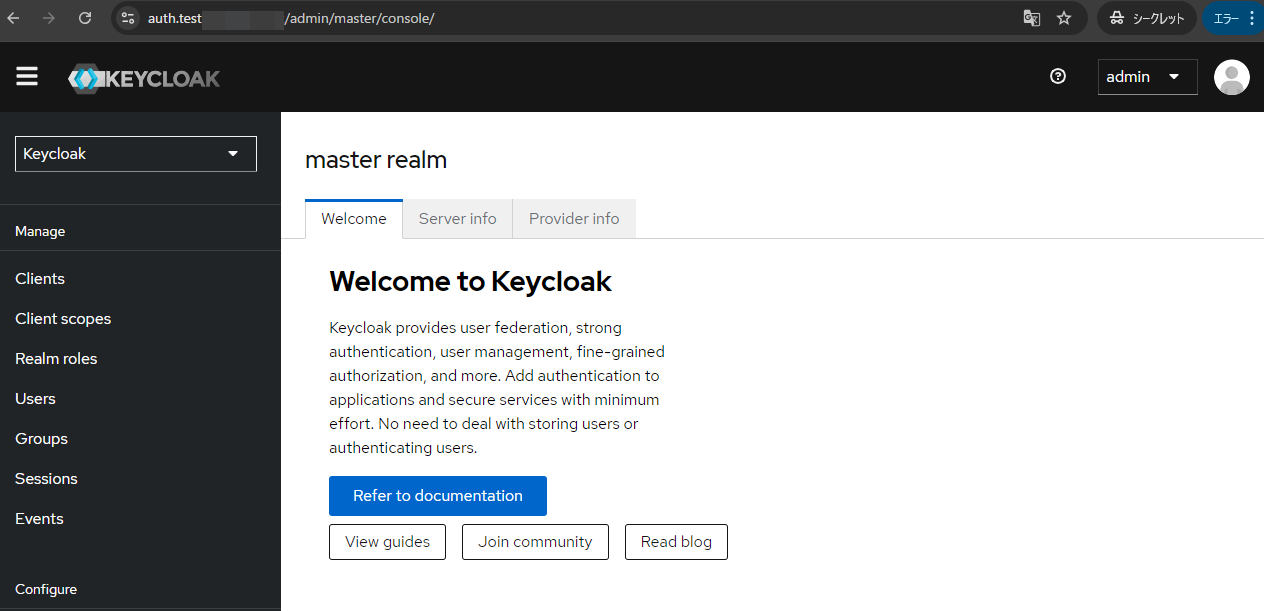Image resolution: width=1264 pixels, height=611 pixels.
Task: Open the Join community link
Action: (535, 541)
